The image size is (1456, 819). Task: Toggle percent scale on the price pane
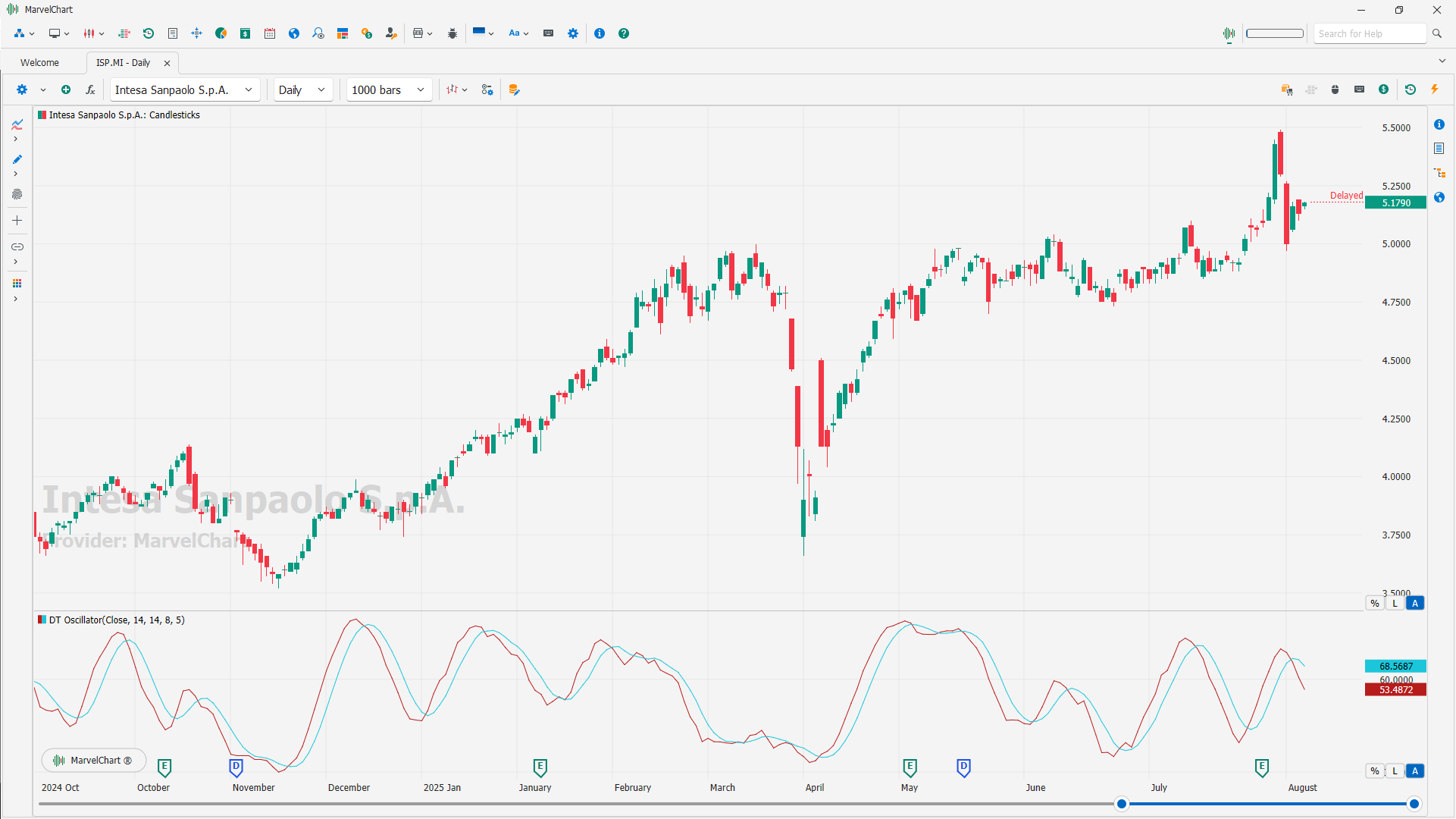(x=1375, y=604)
